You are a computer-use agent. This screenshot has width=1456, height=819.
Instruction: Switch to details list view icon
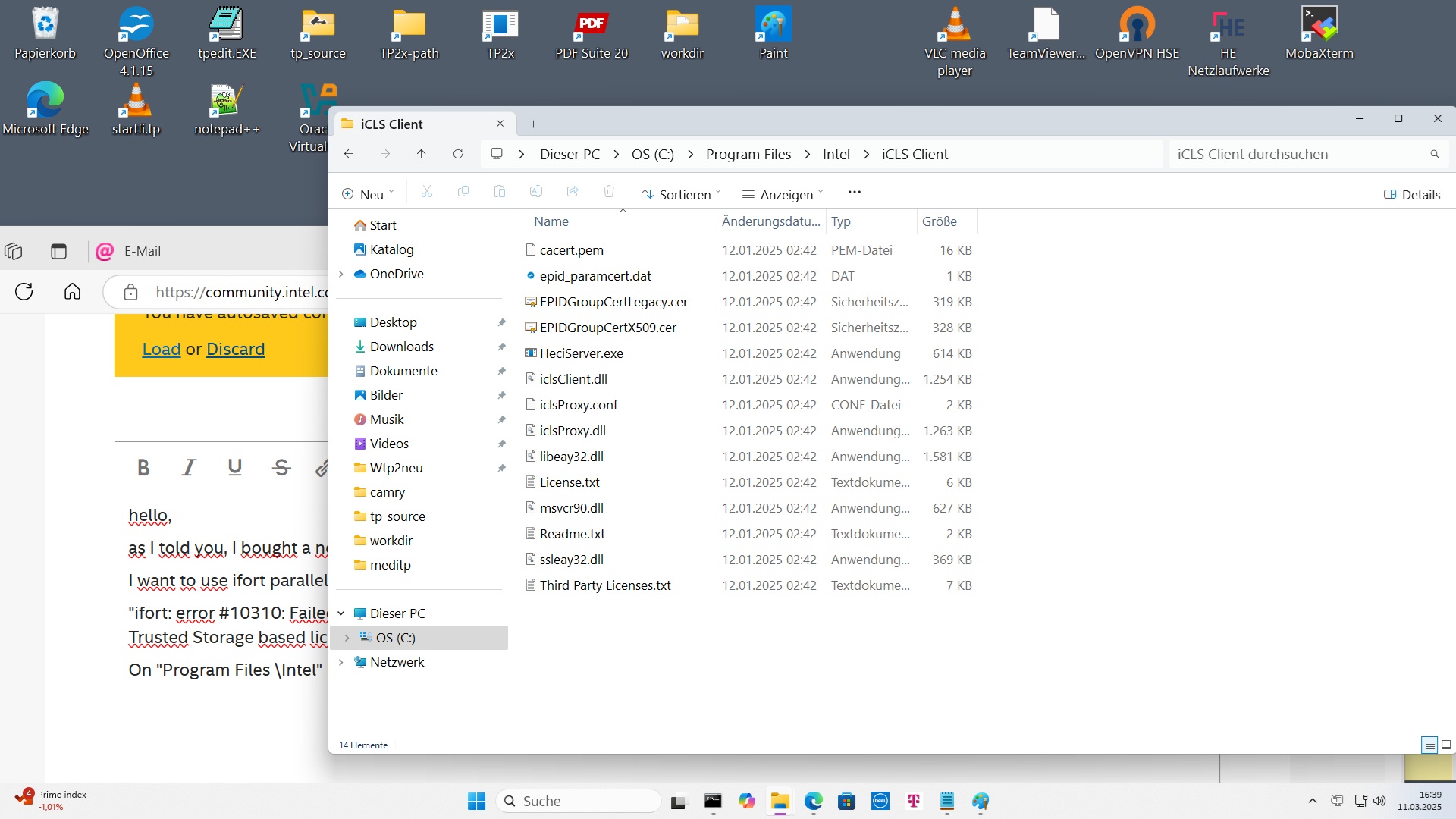click(1429, 745)
